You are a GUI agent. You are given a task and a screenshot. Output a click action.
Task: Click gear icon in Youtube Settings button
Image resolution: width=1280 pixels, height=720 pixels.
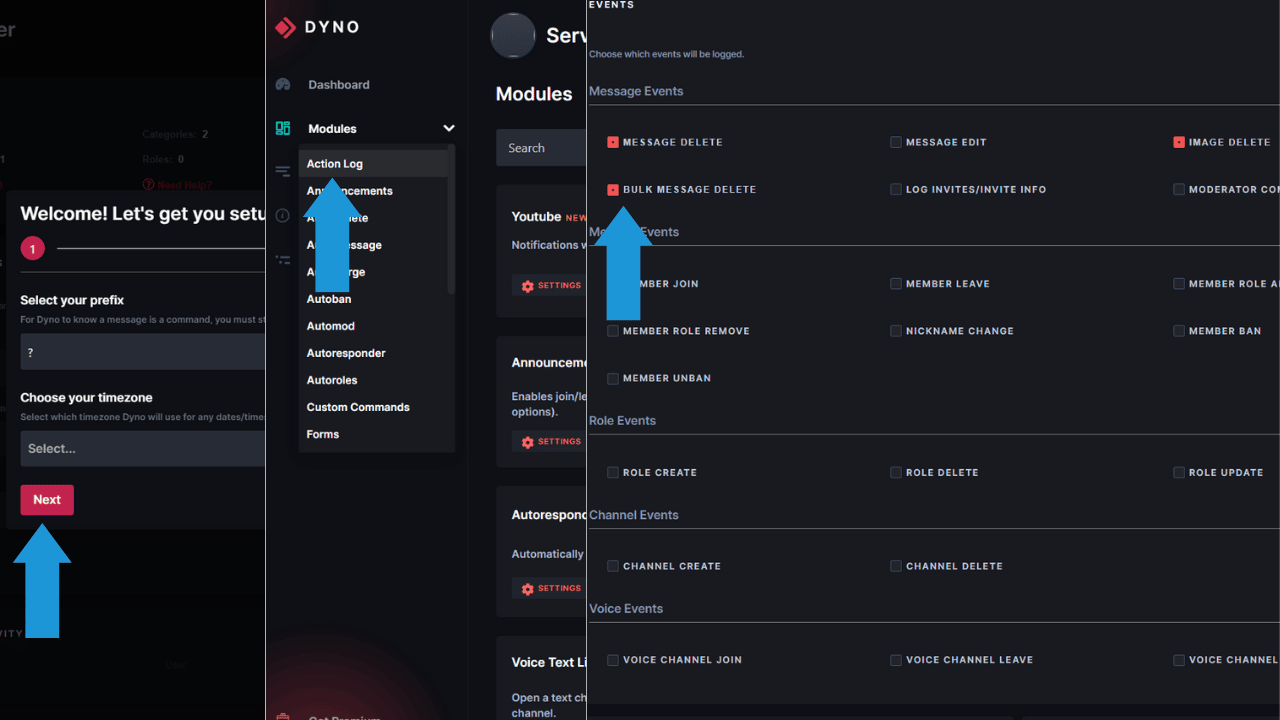528,286
